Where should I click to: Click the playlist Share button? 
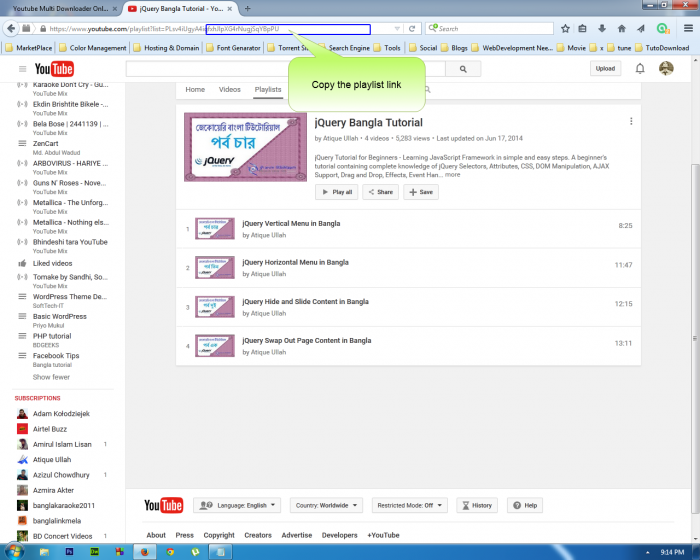[x=380, y=192]
